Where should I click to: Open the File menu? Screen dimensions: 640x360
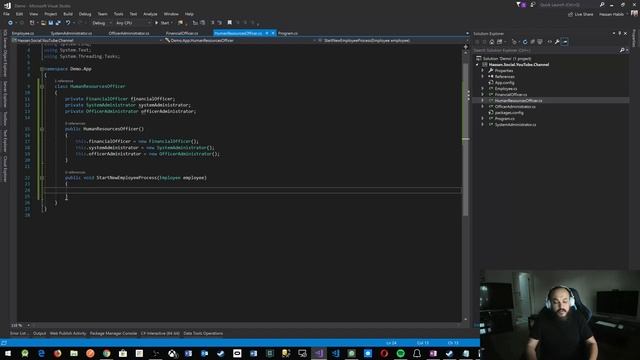click(x=6, y=14)
